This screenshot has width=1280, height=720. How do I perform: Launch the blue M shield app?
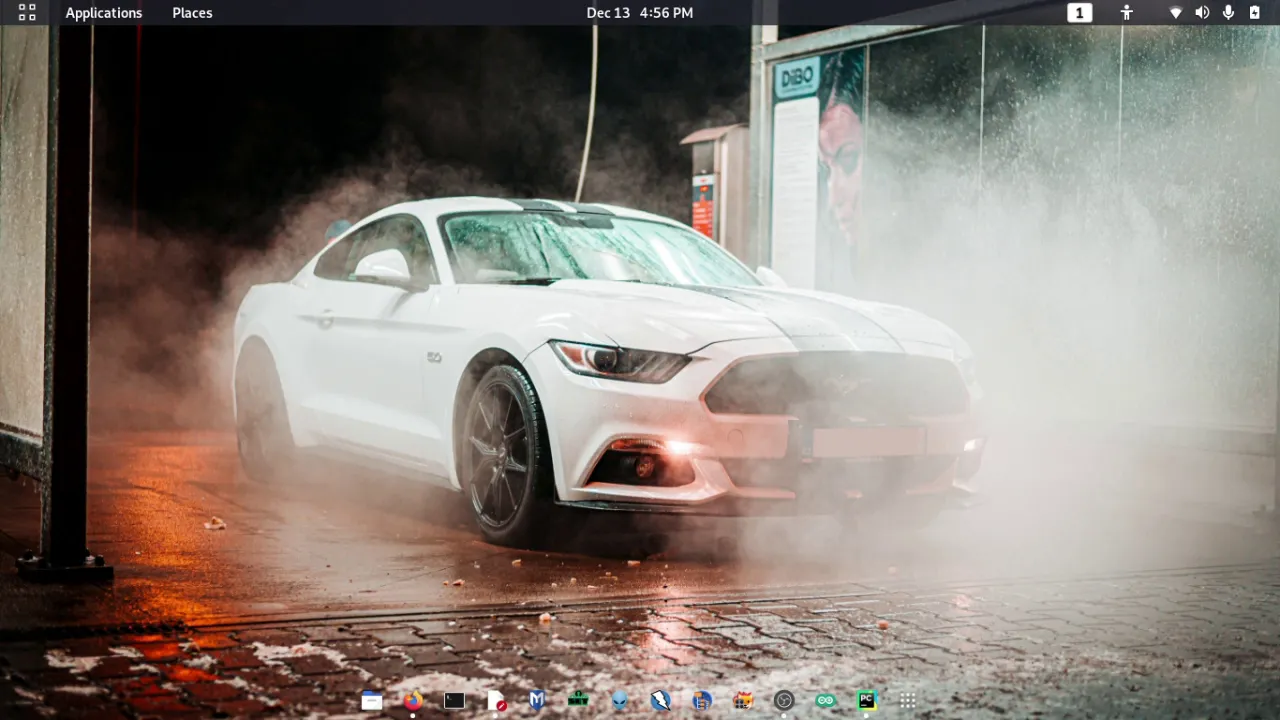click(x=537, y=701)
